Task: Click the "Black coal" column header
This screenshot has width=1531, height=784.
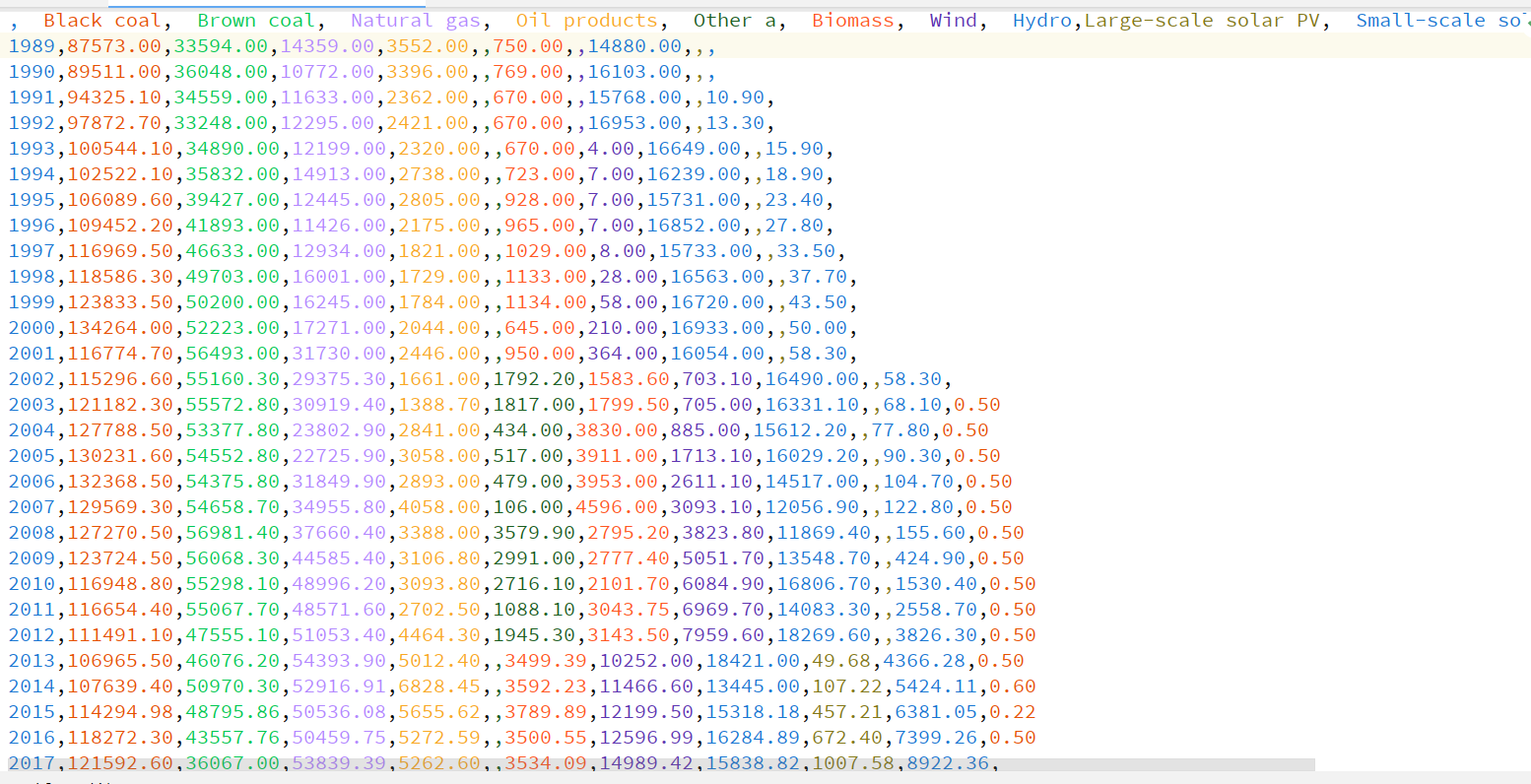Action: coord(101,21)
